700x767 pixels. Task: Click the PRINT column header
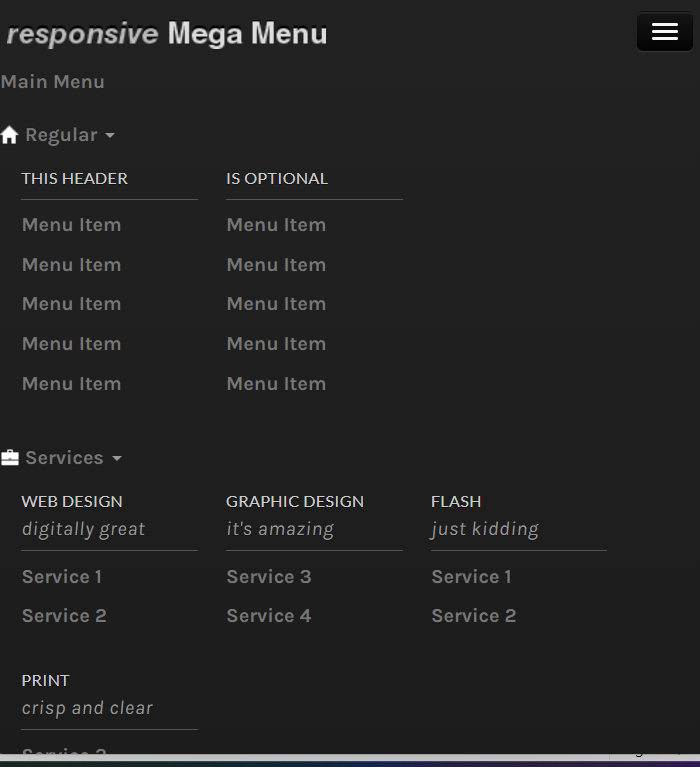click(x=46, y=681)
